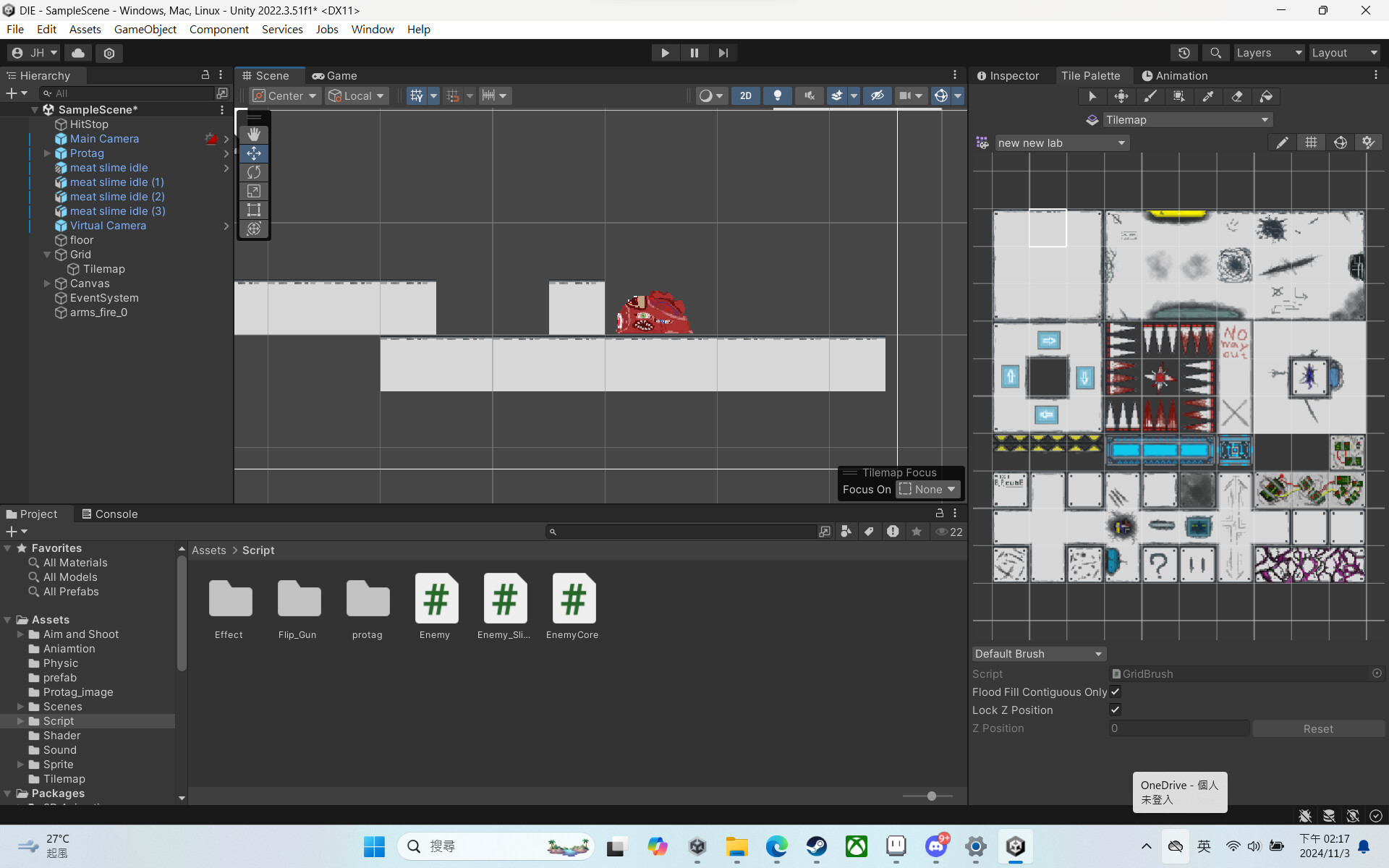The image size is (1389, 868).
Task: Select the tile picker eyedropper tool
Action: (x=1208, y=96)
